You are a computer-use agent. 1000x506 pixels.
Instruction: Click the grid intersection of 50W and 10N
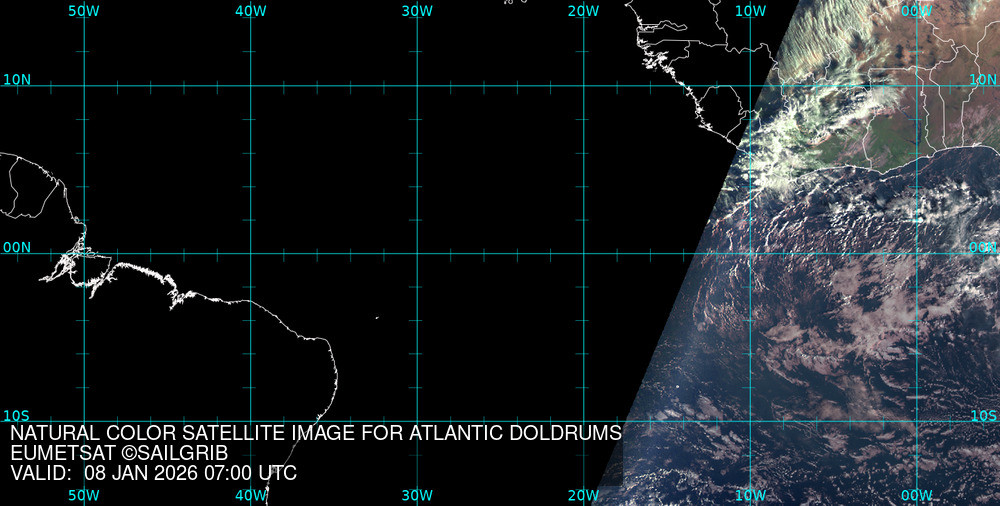84,85
